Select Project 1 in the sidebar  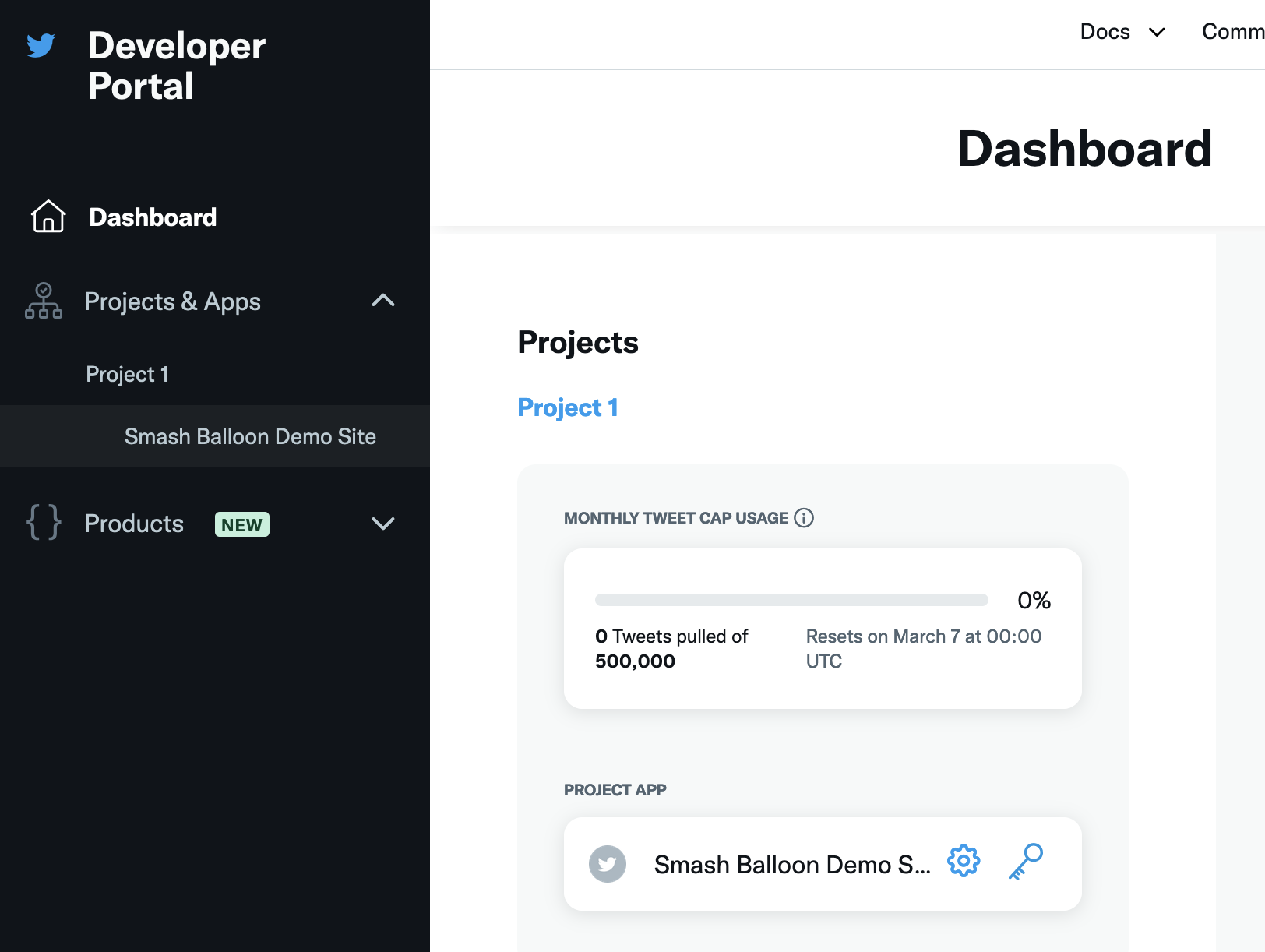pos(127,375)
